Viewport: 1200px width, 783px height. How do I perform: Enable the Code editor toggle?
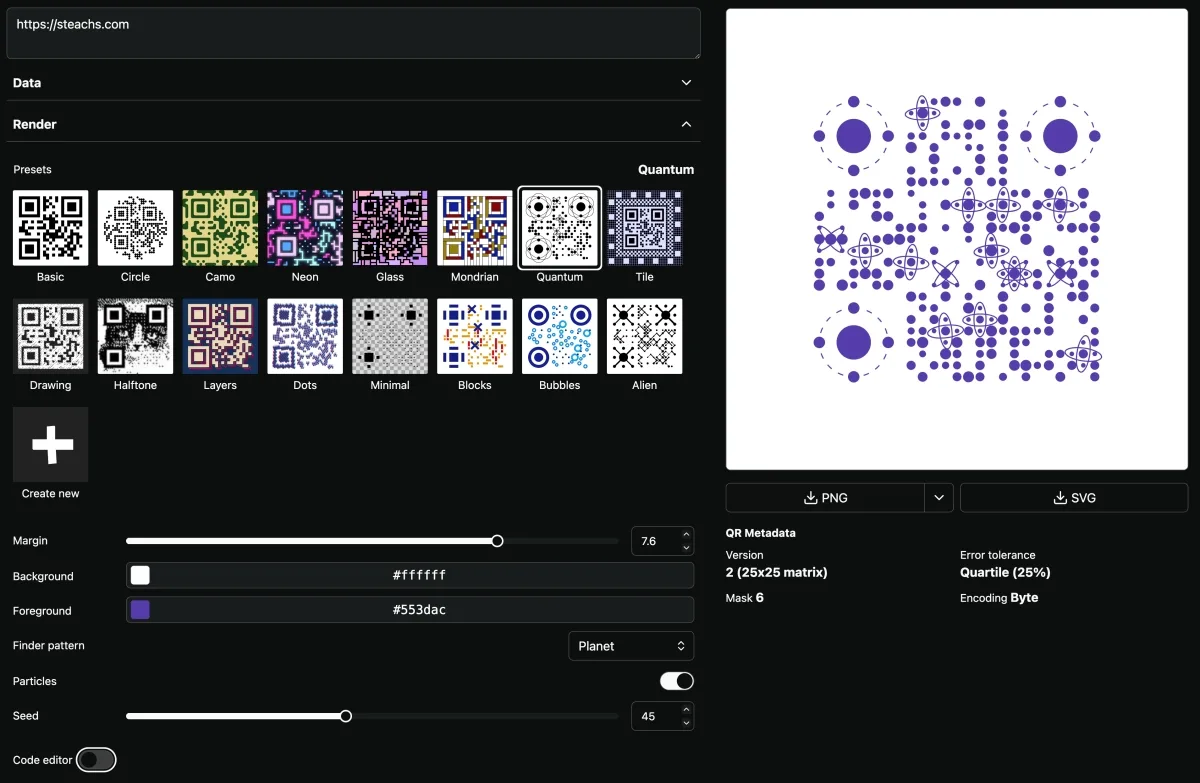point(96,760)
